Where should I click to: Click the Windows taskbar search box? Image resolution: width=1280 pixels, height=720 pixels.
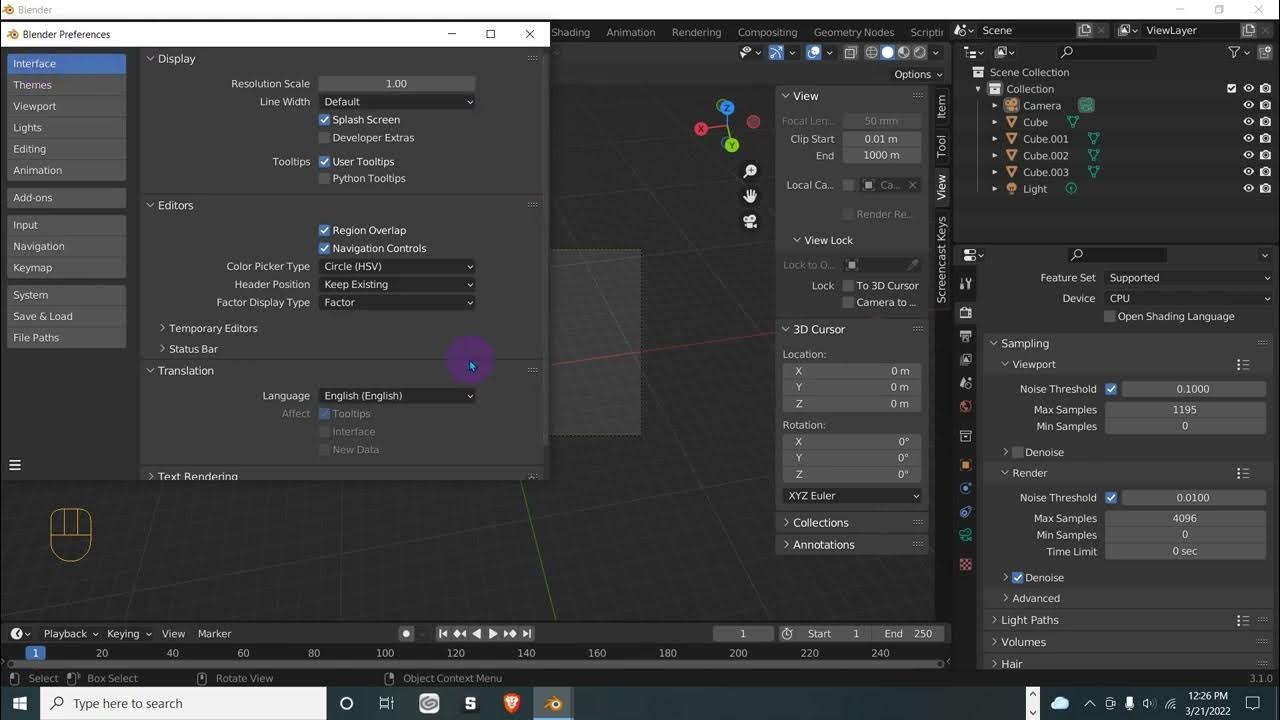[x=183, y=703]
